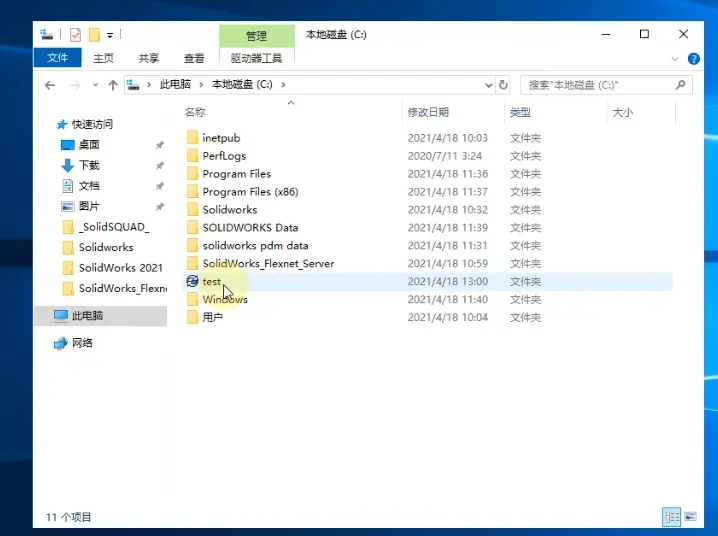The width and height of the screenshot is (718, 536).
Task: Click 本地磁盘 (C:) breadcrumb in address bar
Action: [x=242, y=85]
